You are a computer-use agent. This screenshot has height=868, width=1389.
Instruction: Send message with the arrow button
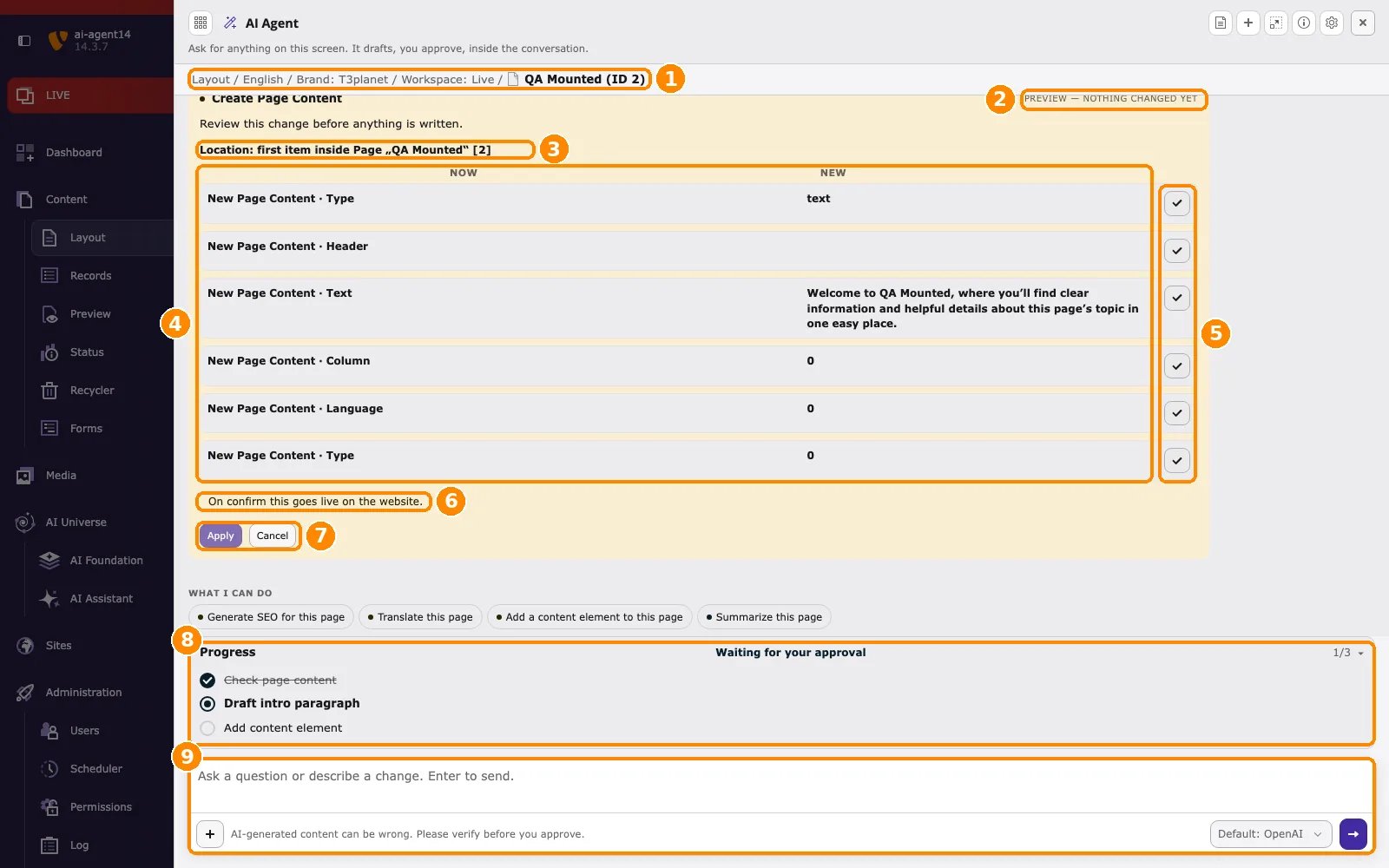pyautogui.click(x=1353, y=834)
